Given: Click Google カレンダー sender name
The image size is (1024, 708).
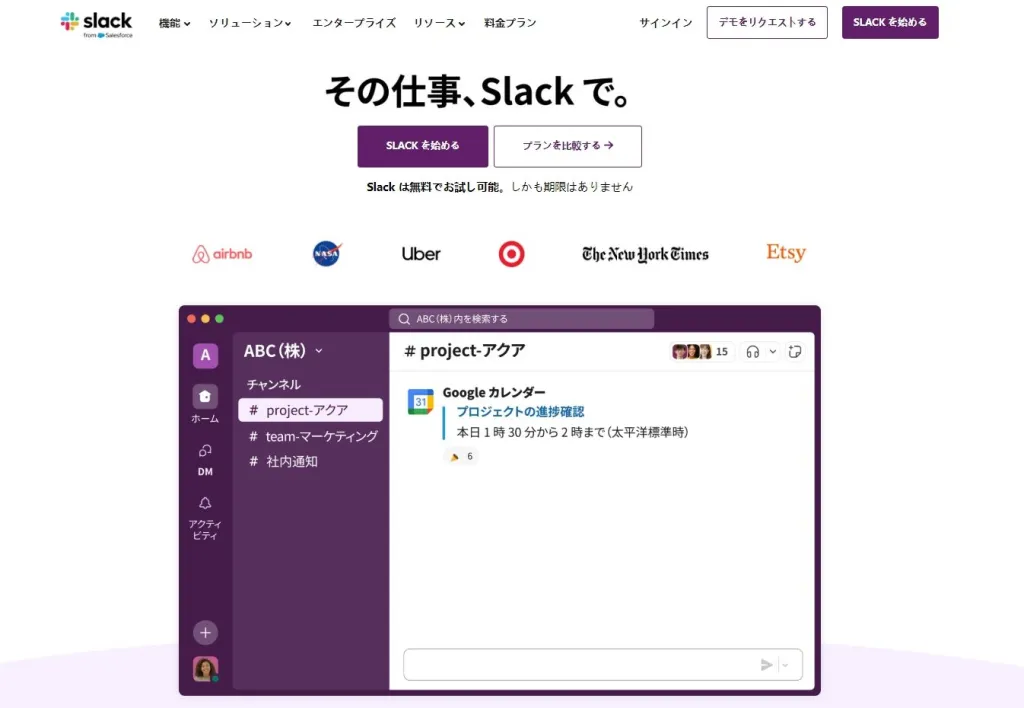Looking at the screenshot, I should tap(494, 392).
